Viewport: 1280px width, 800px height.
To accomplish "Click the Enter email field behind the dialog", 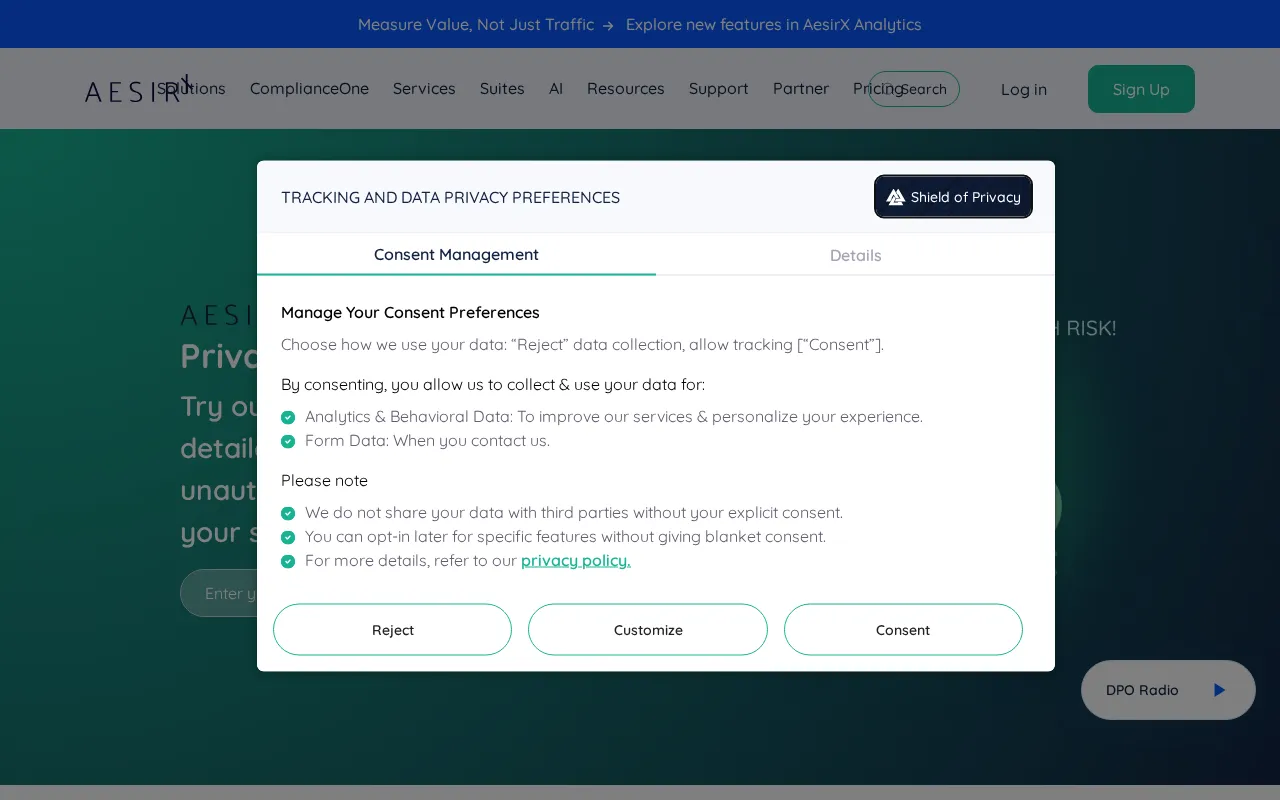I will (x=219, y=593).
